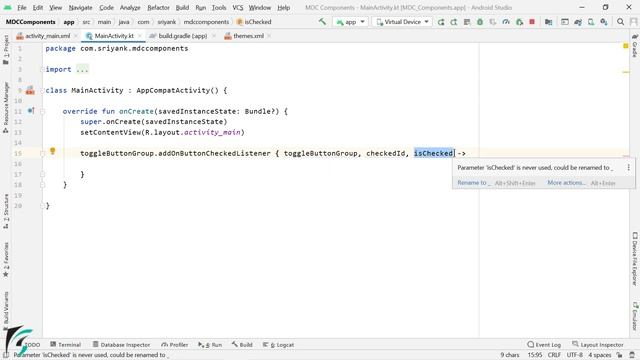Click the yellow inspection indicator at top right
The height and width of the screenshot is (360, 640).
(x=626, y=46)
